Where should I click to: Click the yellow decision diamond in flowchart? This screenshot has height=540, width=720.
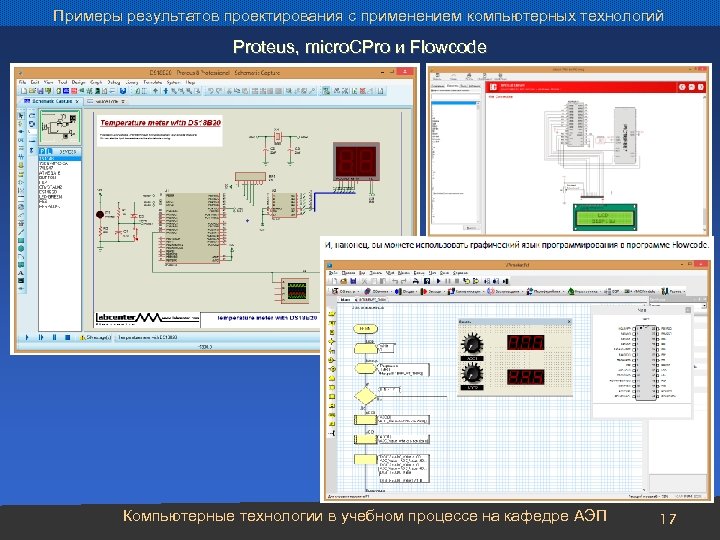(x=366, y=395)
